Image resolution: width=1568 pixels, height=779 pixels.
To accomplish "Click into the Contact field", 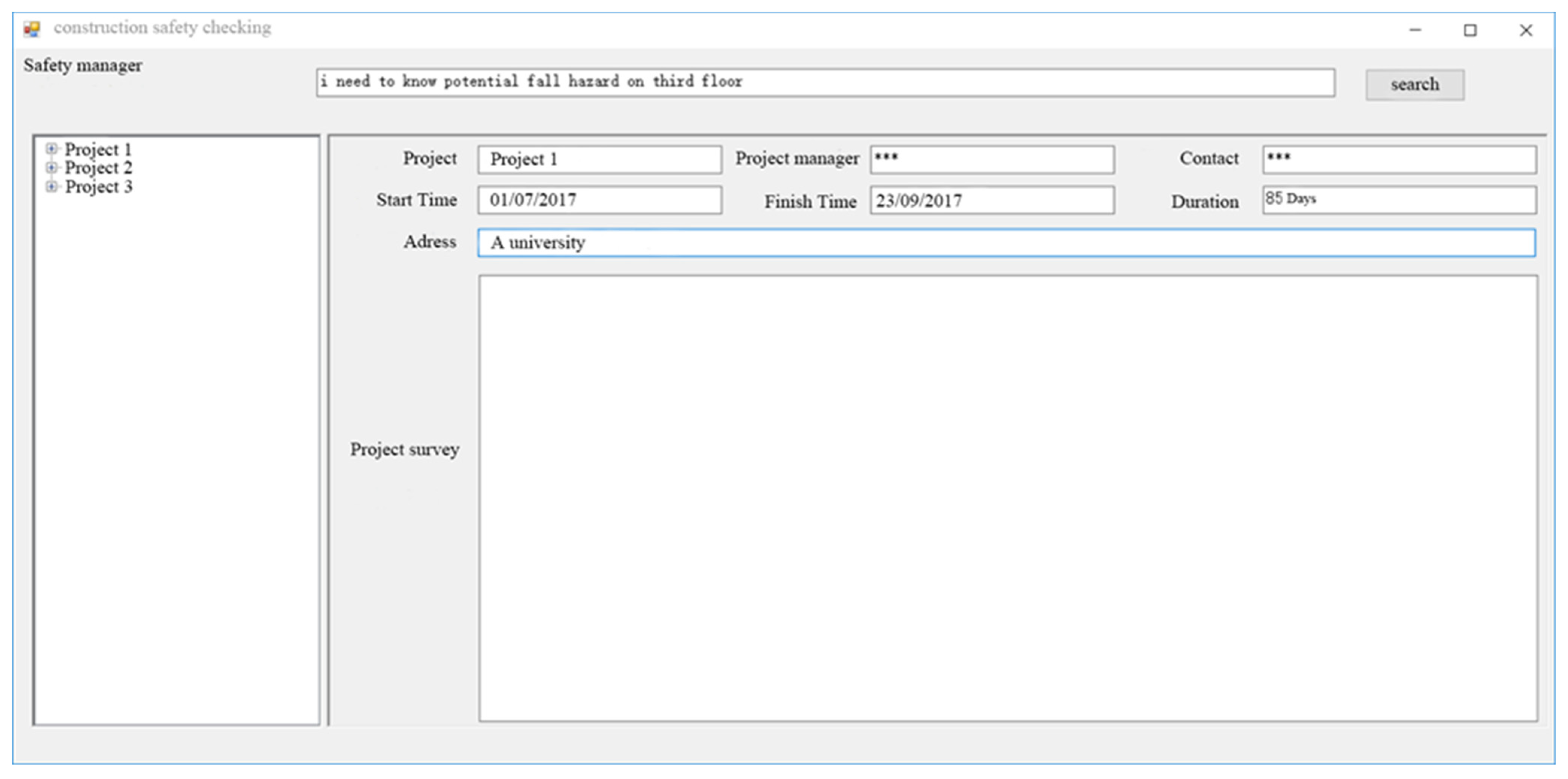I will [x=1399, y=159].
